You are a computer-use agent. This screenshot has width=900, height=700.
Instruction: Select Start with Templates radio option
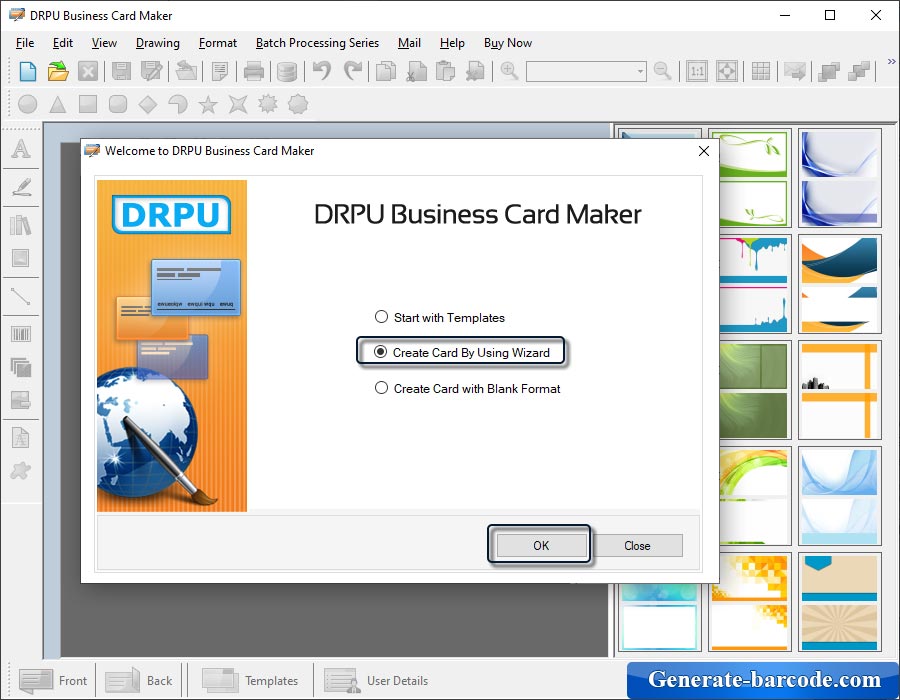pyautogui.click(x=440, y=317)
